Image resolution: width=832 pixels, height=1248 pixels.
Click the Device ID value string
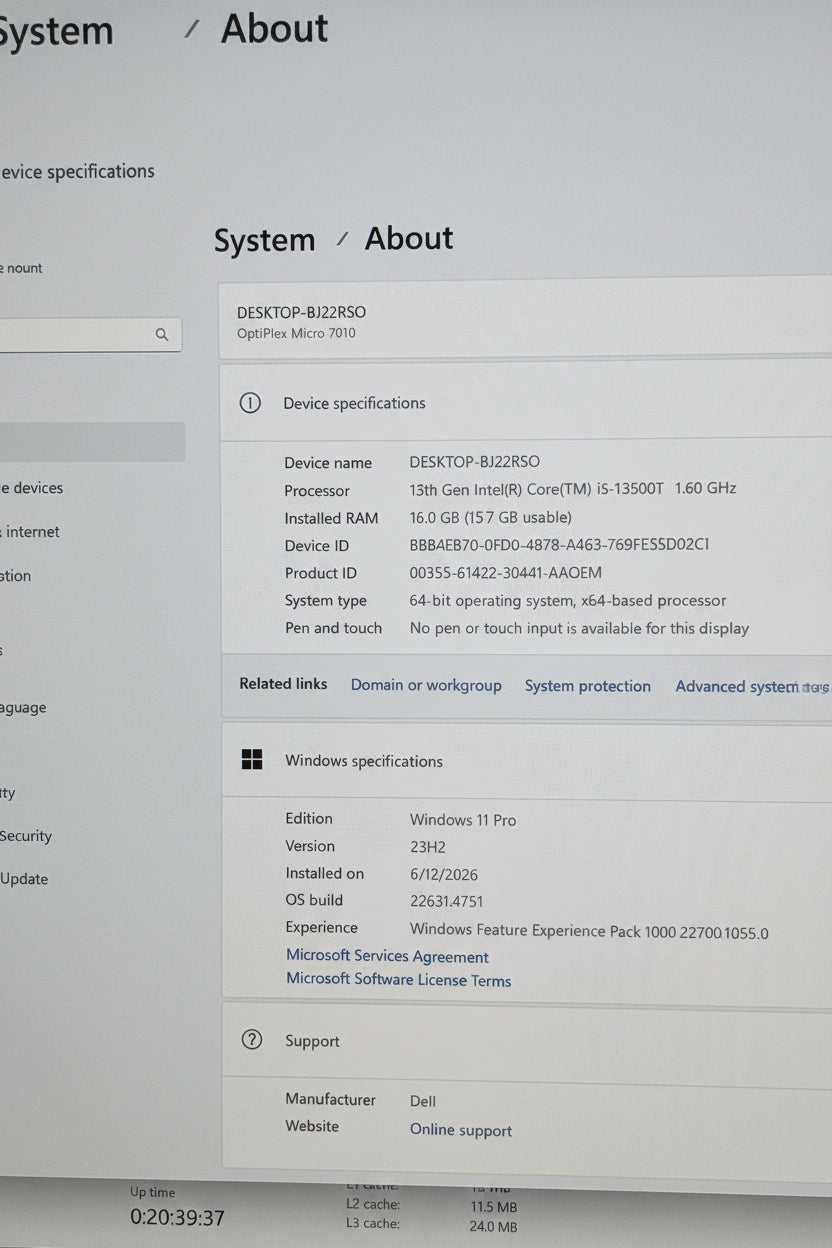(560, 545)
